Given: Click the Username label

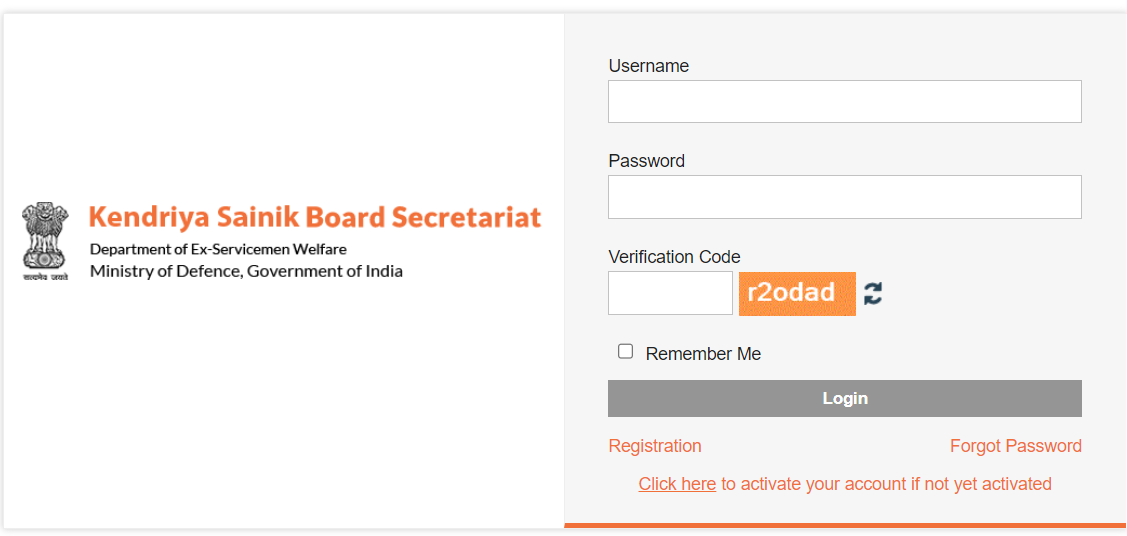Looking at the screenshot, I should (x=648, y=66).
